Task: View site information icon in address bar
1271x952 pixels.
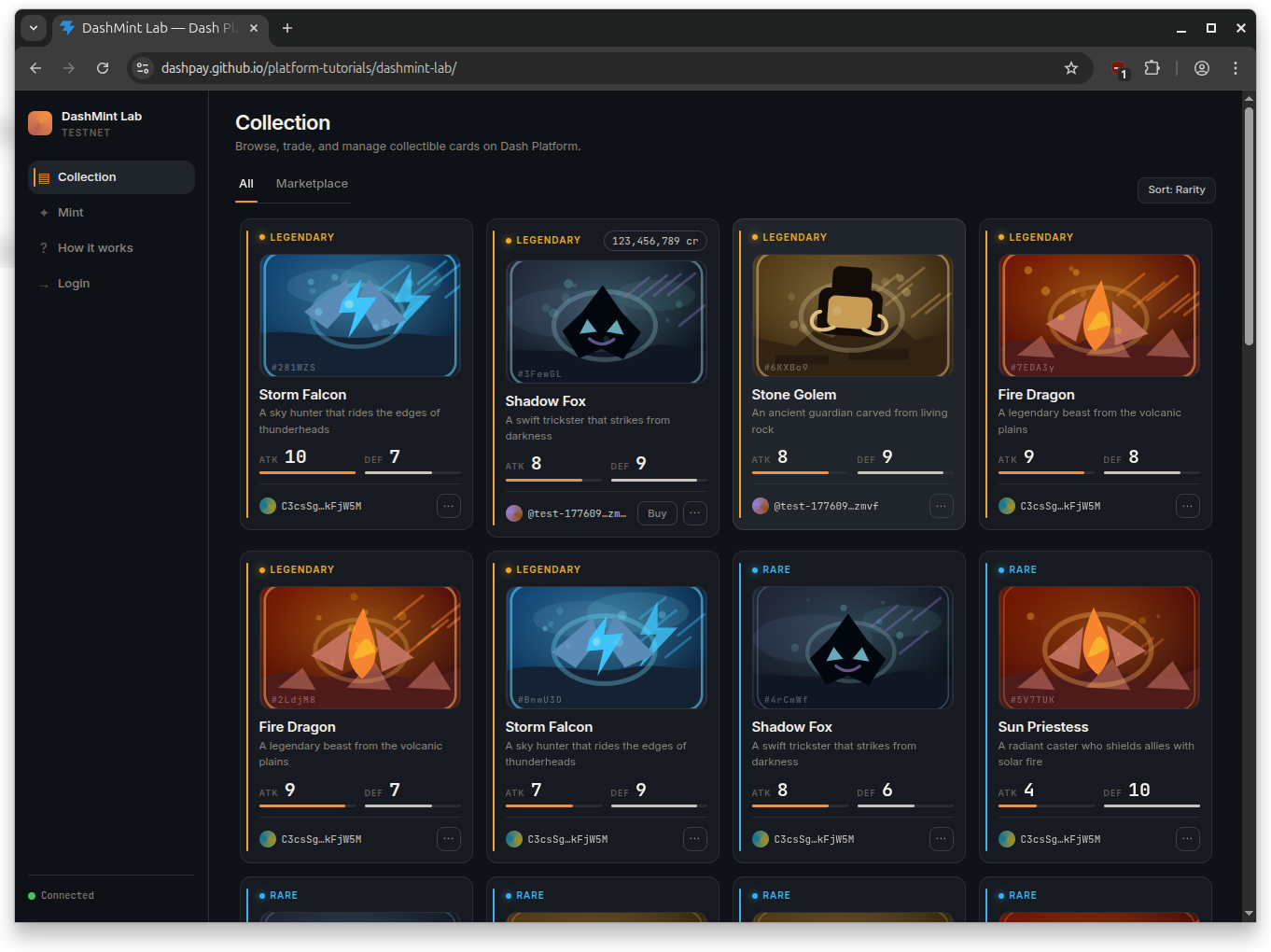Action: click(x=143, y=68)
